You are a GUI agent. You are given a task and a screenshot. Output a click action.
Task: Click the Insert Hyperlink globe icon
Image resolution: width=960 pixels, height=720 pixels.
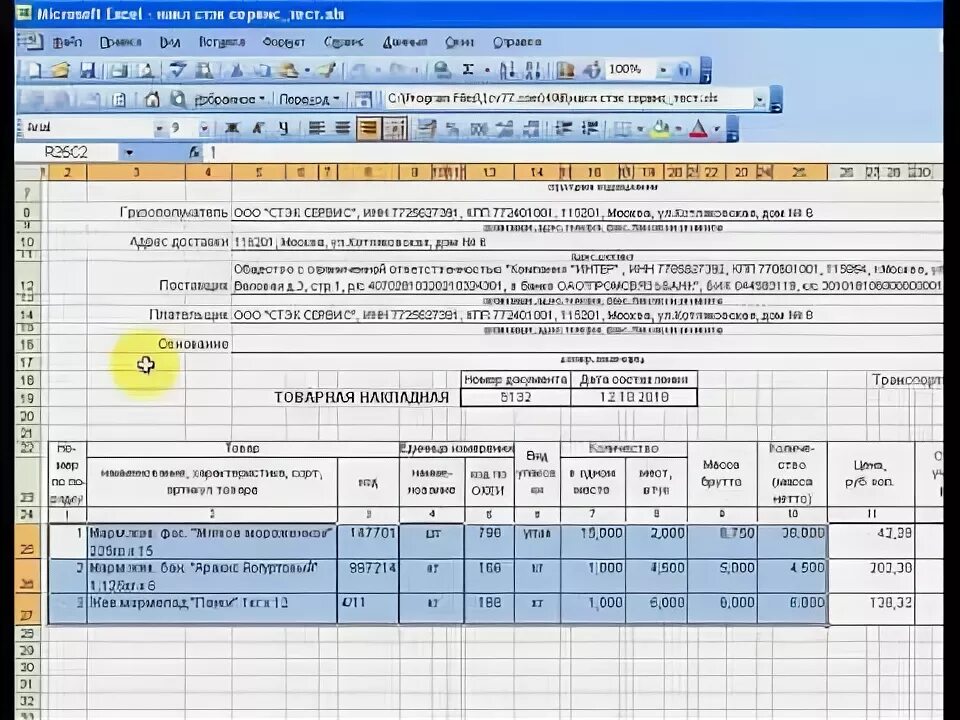pos(441,70)
